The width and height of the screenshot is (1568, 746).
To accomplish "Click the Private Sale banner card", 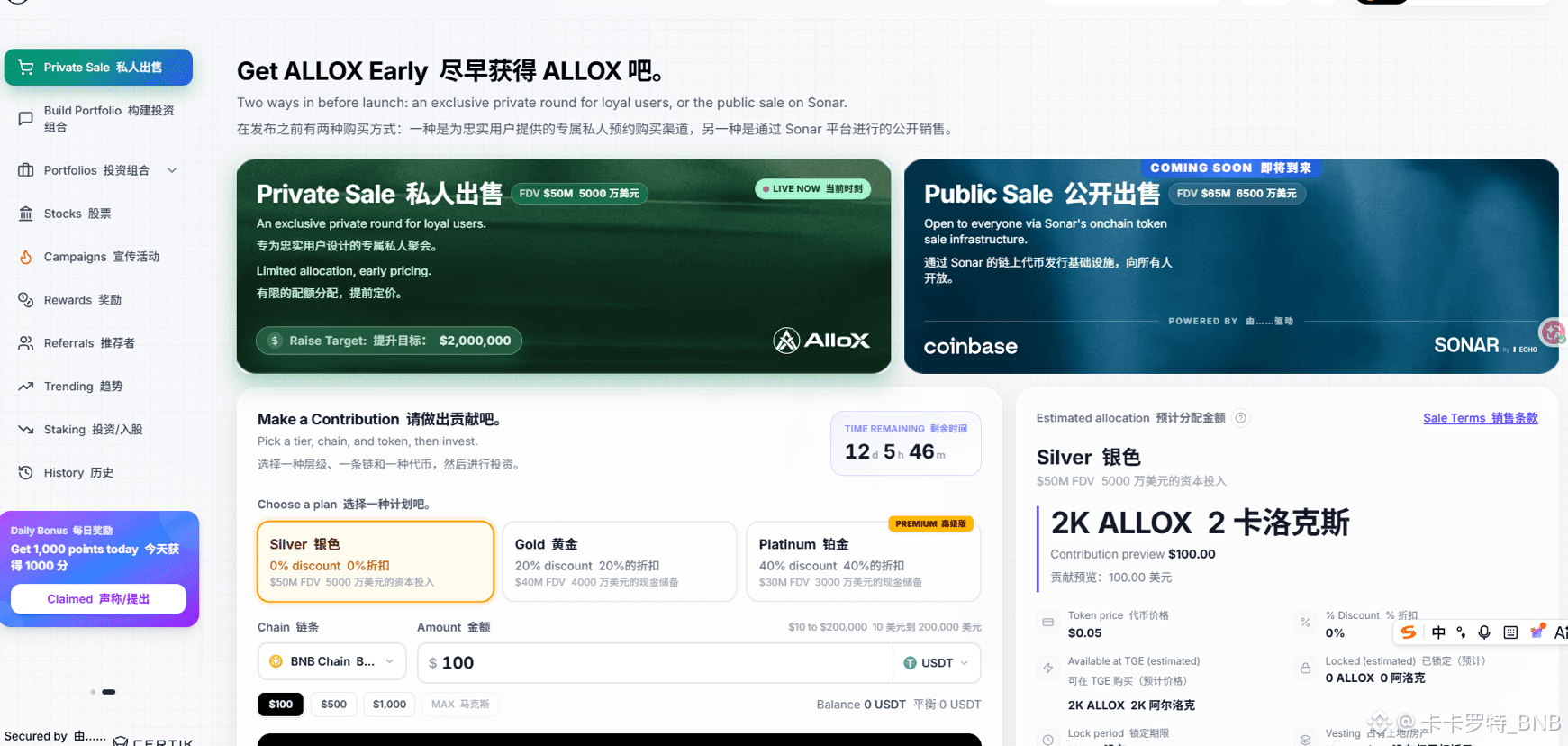I will [x=564, y=267].
